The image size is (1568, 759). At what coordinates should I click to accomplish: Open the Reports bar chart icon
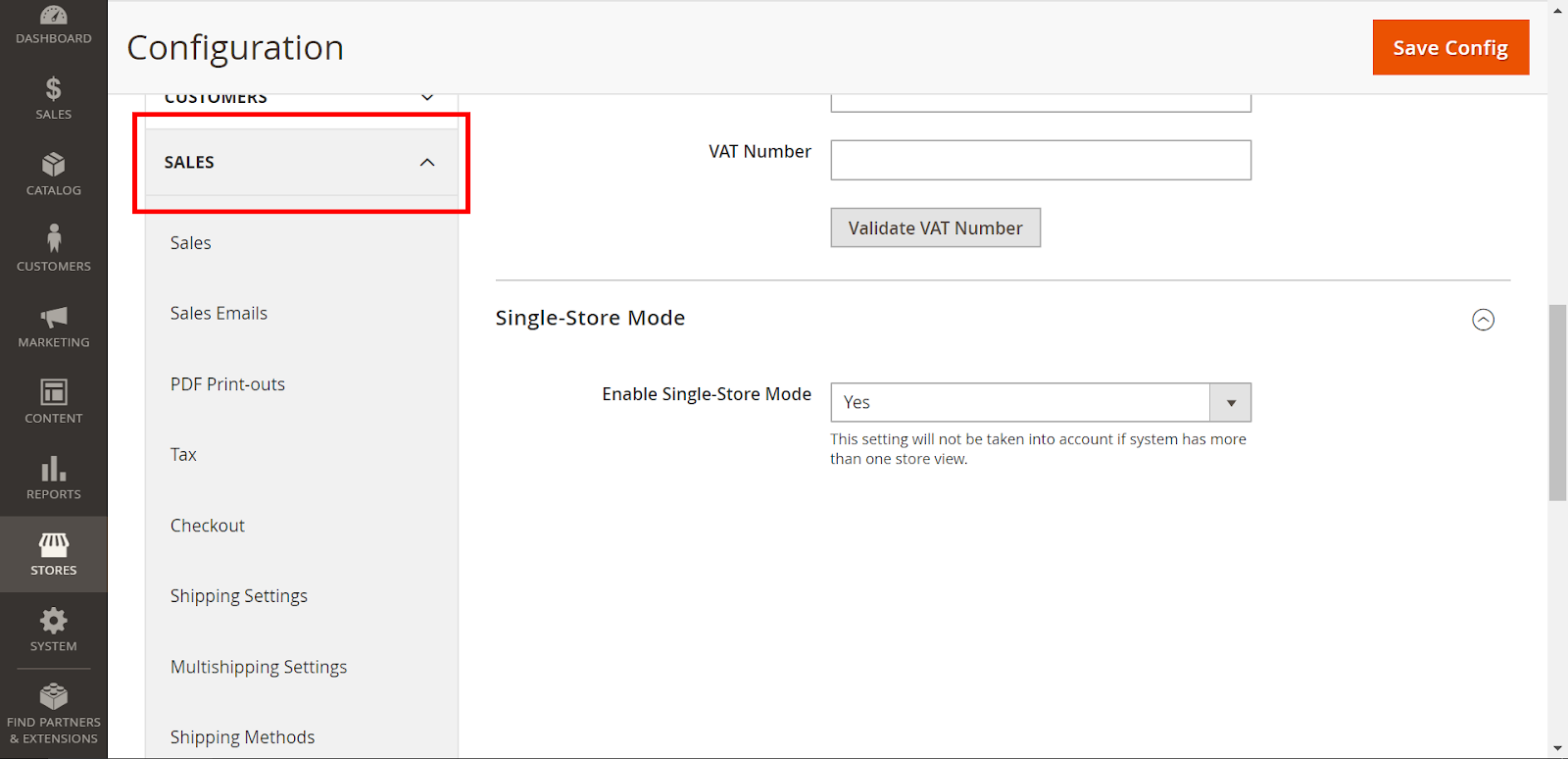point(54,469)
